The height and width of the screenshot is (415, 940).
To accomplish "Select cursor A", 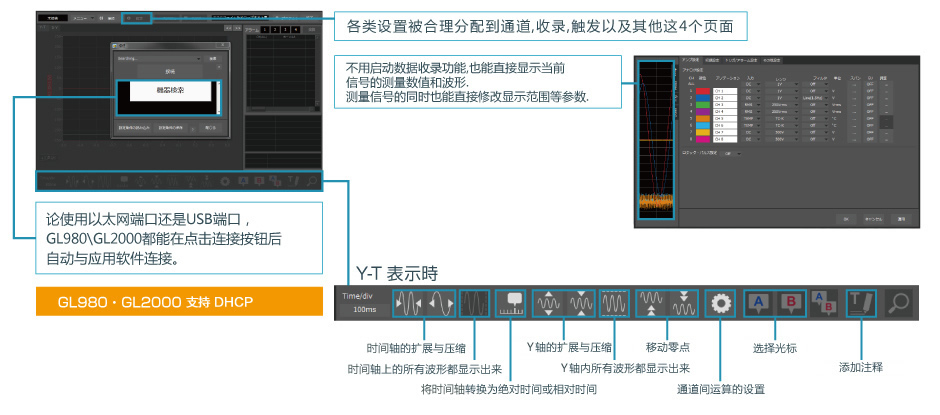I will pos(759,304).
